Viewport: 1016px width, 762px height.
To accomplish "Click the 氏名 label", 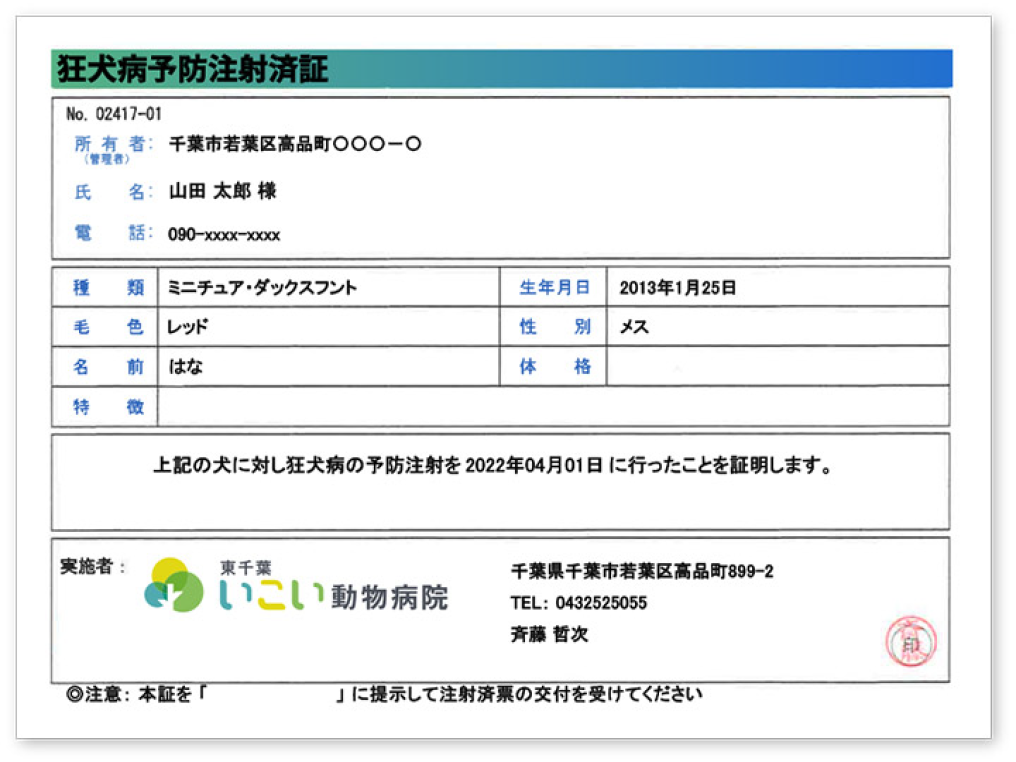I will 113,192.
